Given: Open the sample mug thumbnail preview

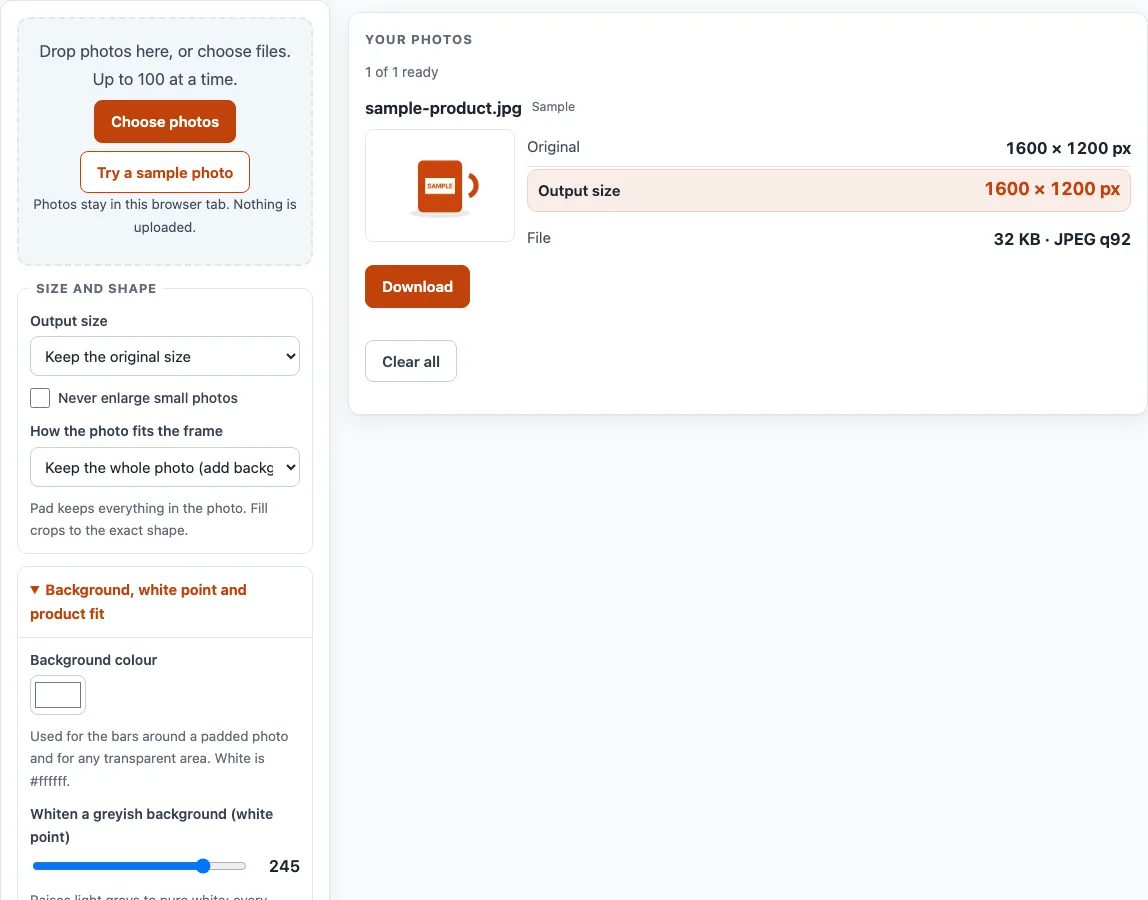Looking at the screenshot, I should (x=440, y=185).
